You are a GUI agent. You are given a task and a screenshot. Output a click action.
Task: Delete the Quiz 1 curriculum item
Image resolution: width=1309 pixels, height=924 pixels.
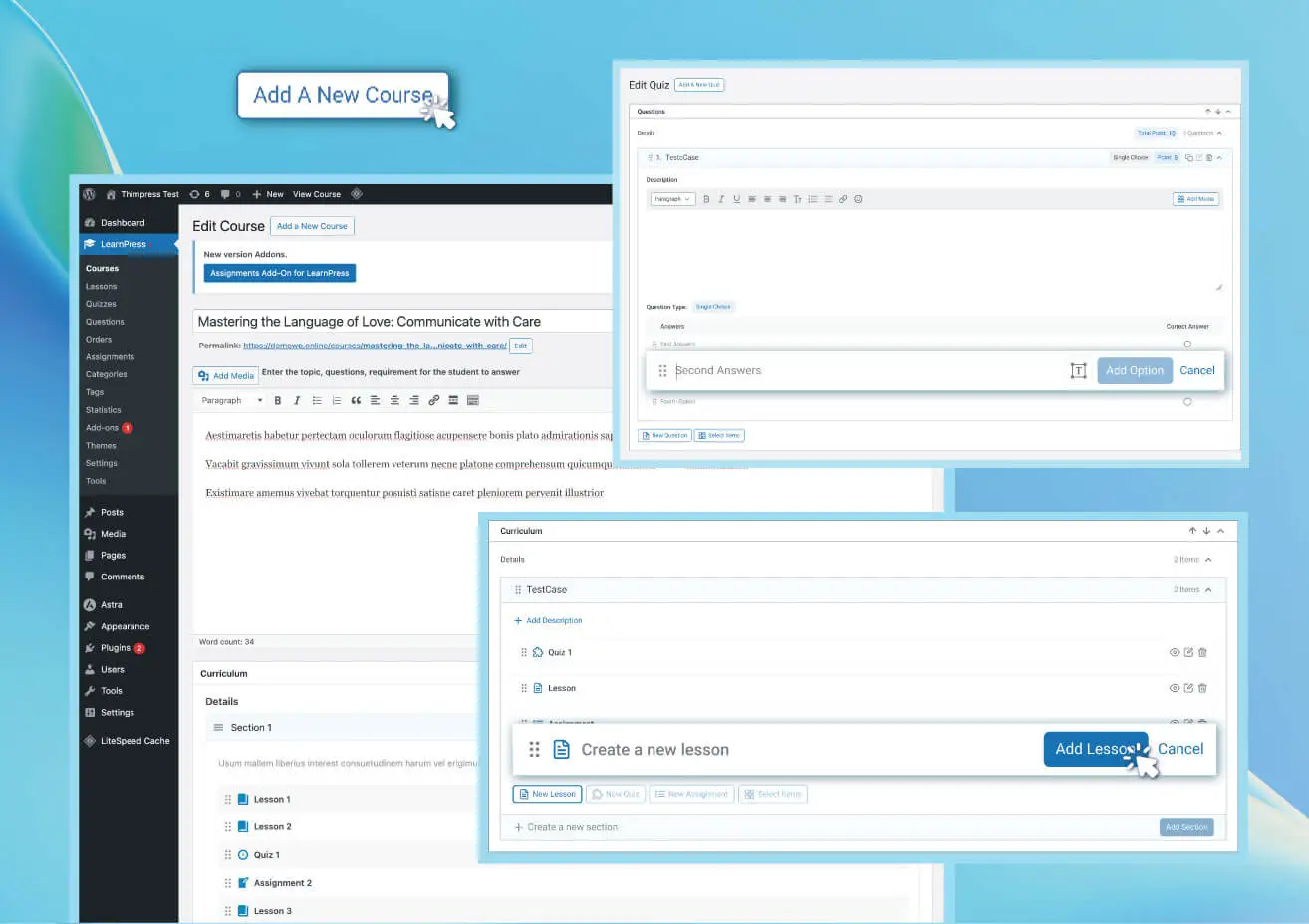[x=1202, y=653]
